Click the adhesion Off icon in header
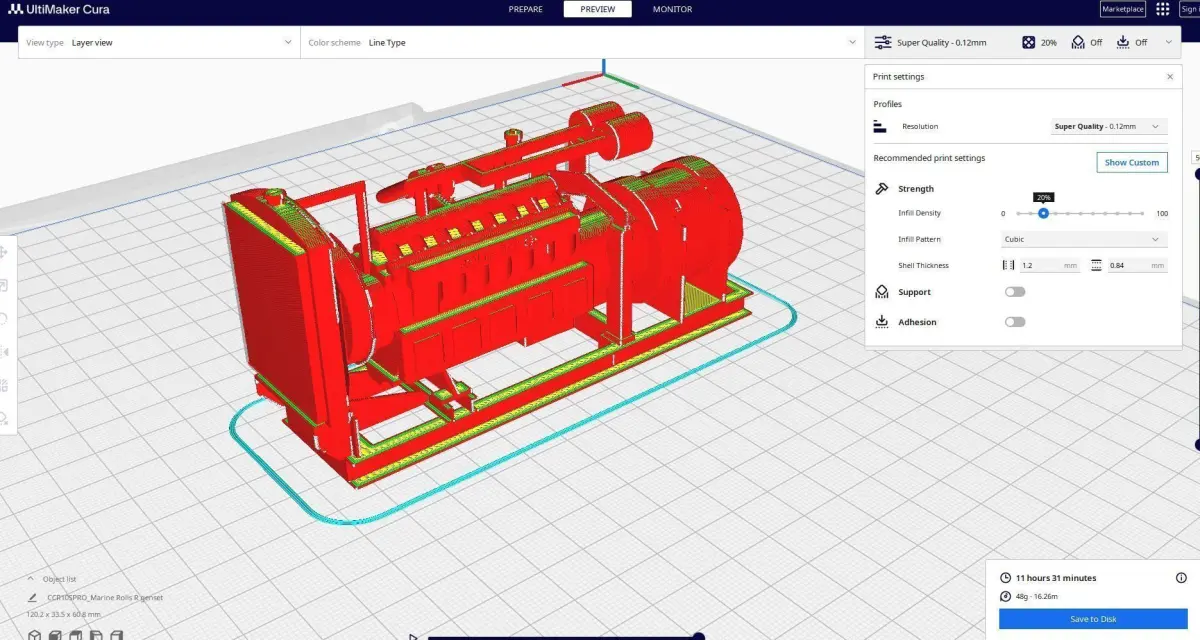The image size is (1200, 640). click(x=1123, y=42)
